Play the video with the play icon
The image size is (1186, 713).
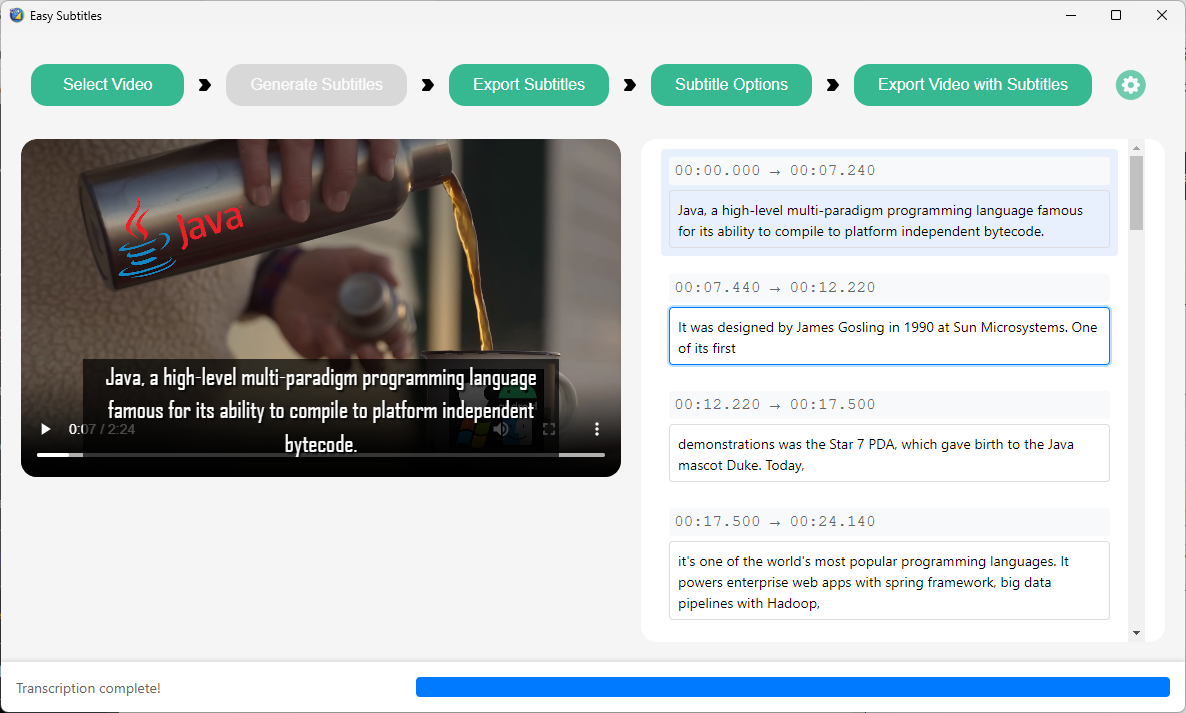45,429
